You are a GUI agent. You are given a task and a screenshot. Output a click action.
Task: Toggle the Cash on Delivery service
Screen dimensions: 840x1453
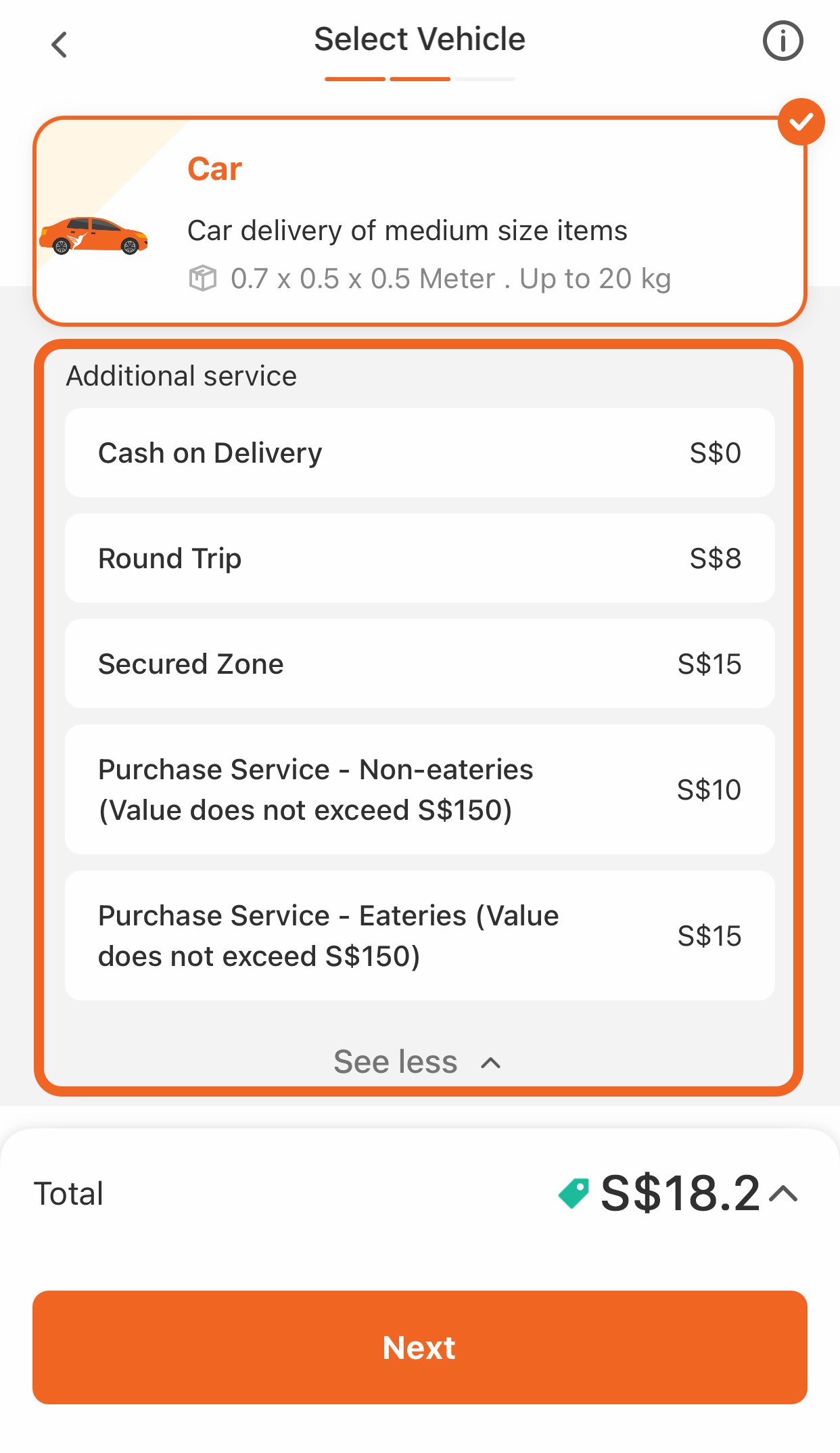[x=419, y=453]
